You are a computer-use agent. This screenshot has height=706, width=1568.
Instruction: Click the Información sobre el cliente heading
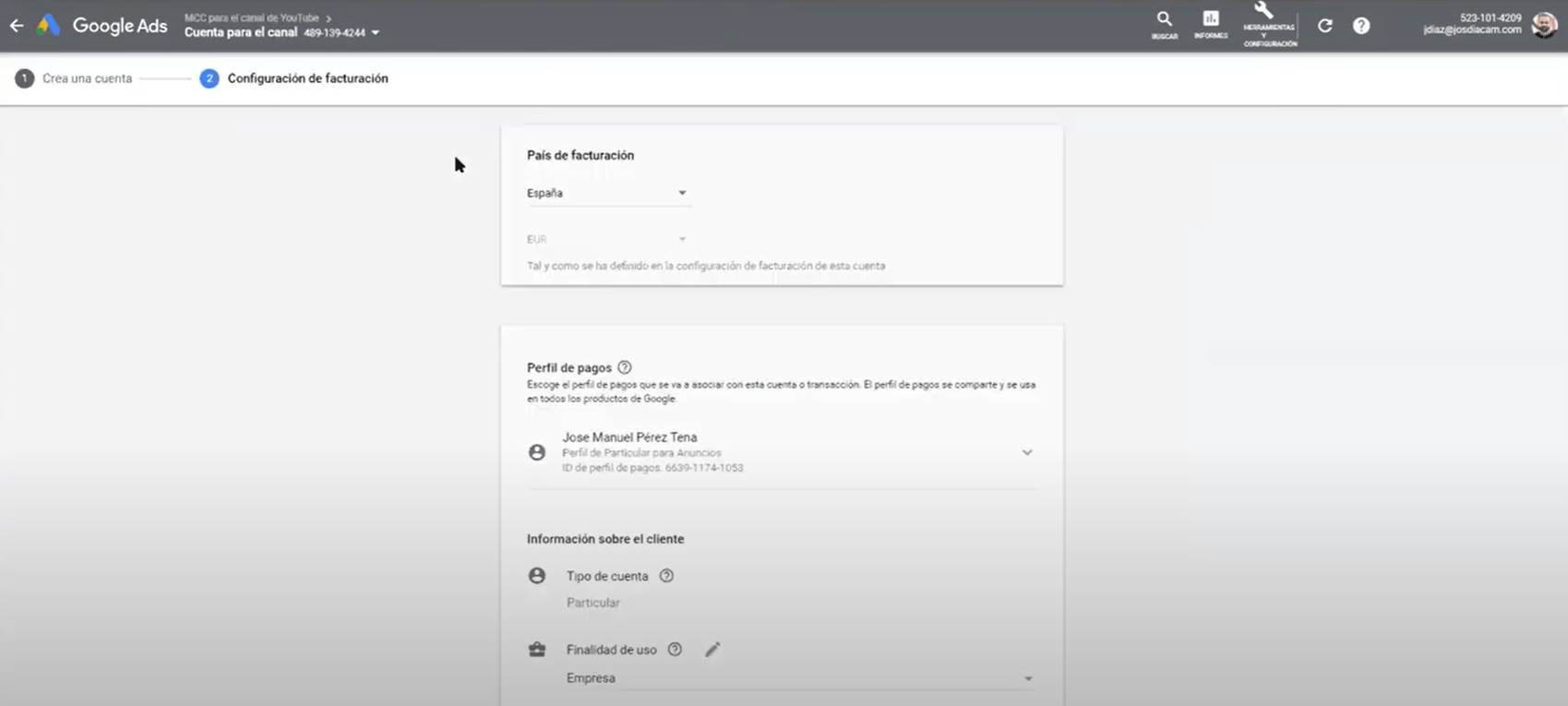tap(605, 539)
